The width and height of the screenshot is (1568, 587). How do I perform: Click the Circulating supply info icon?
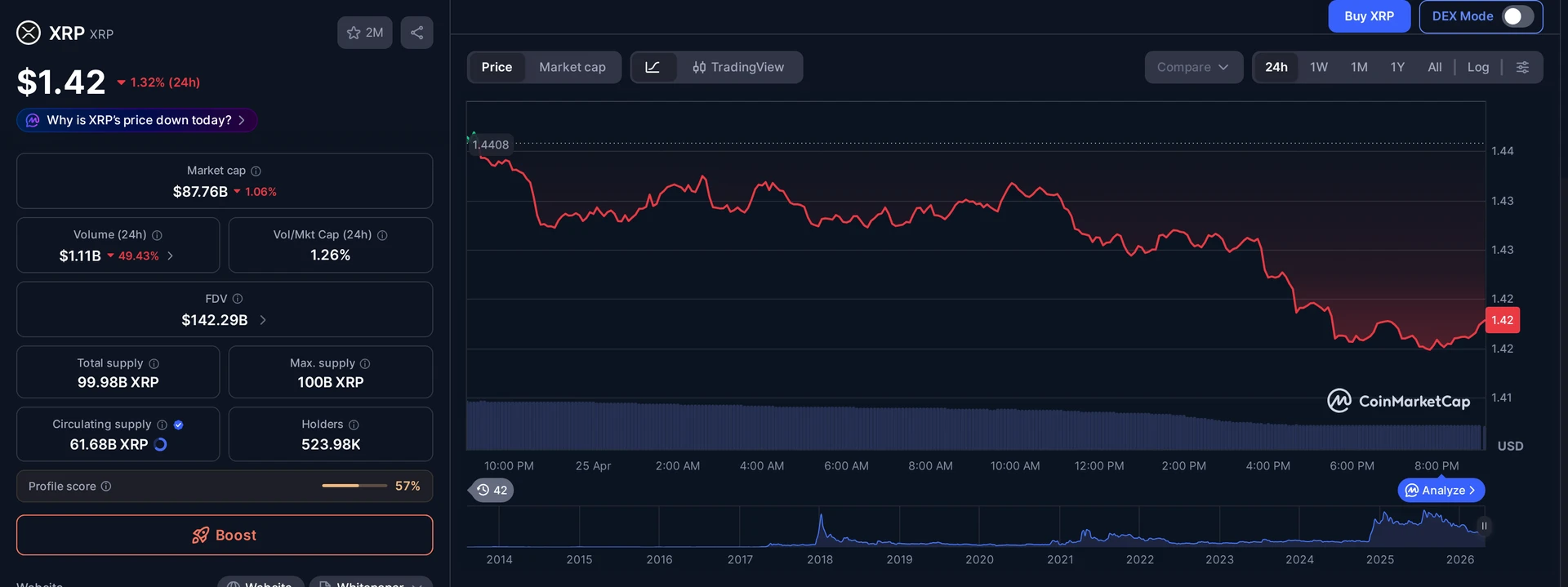162,425
